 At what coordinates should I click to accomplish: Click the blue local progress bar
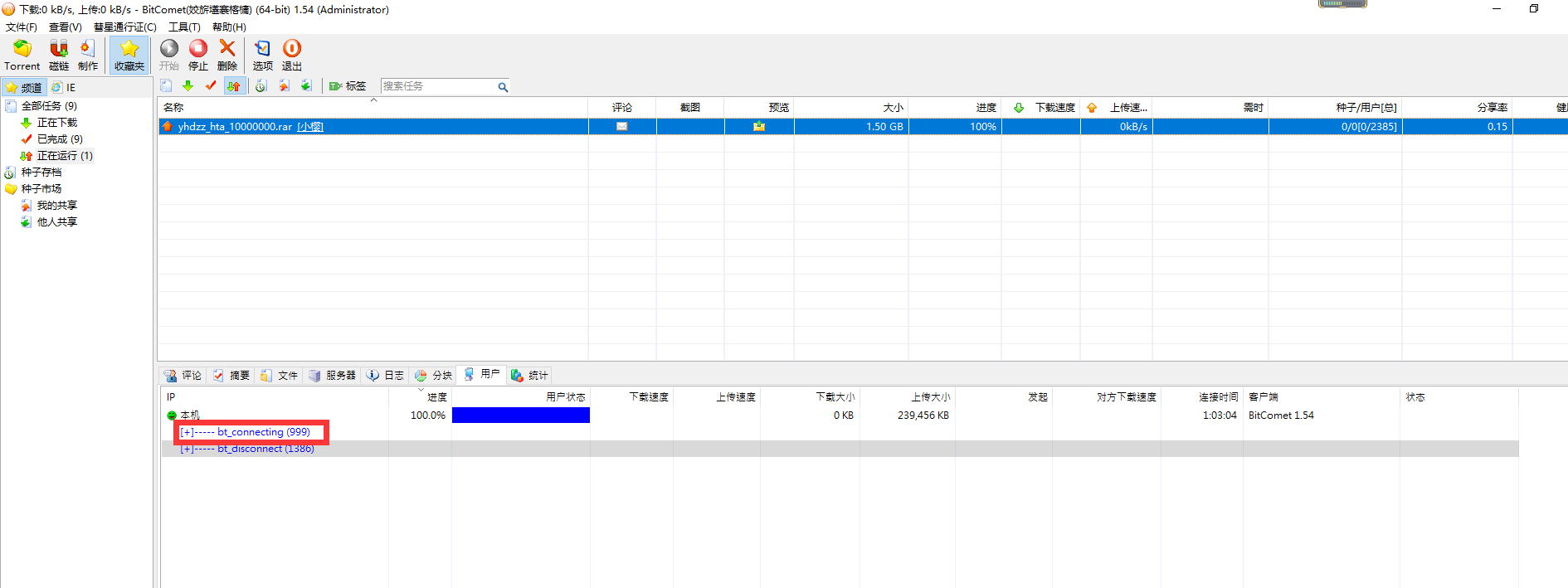(520, 415)
